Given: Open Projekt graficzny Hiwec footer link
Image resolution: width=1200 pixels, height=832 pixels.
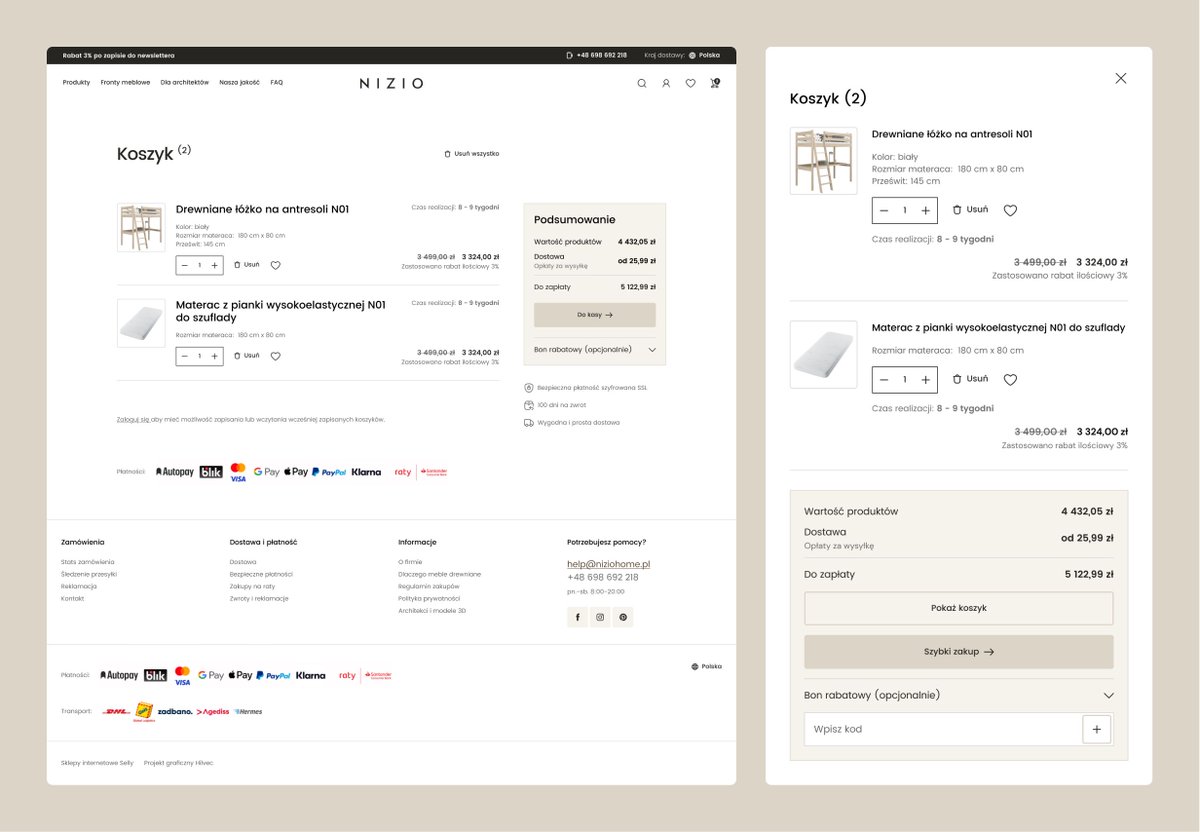Looking at the screenshot, I should 178,763.
